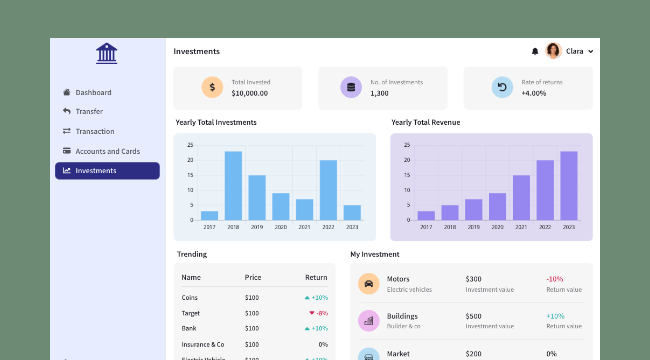Viewport: 650px width, 360px height.
Task: Click the dollar sign Total Invested icon
Action: pyautogui.click(x=212, y=87)
